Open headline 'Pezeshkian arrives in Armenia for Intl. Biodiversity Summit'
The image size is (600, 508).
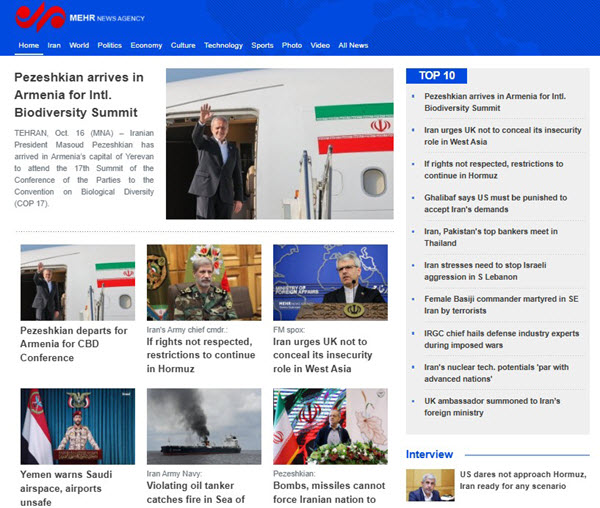[79, 95]
